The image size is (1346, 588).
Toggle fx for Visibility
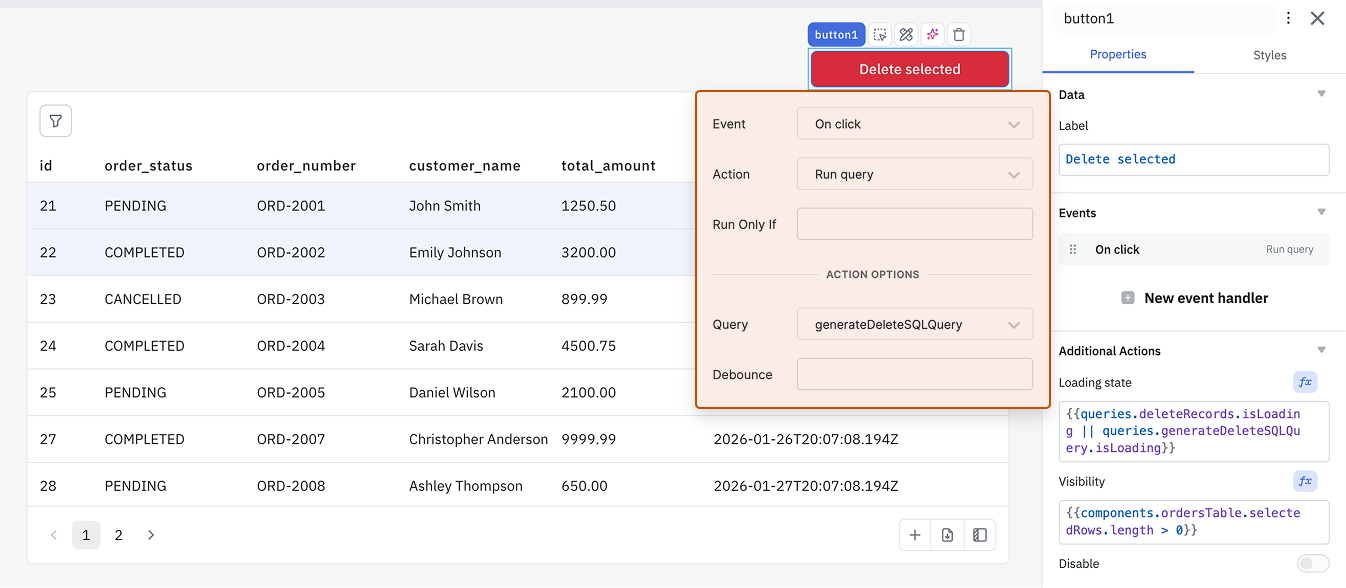pos(1304,481)
